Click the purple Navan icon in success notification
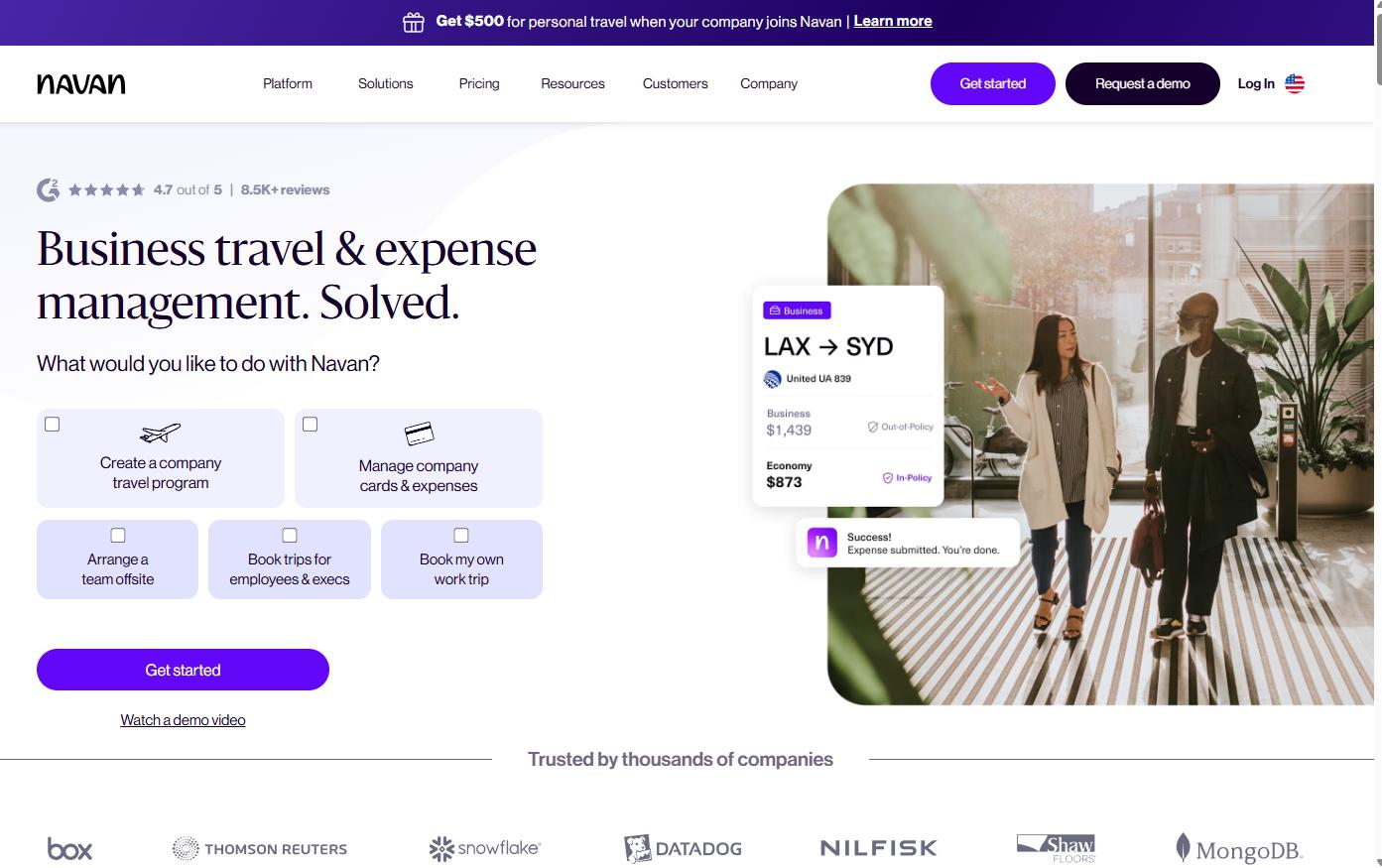This screenshot has height=868, width=1382. click(821, 543)
